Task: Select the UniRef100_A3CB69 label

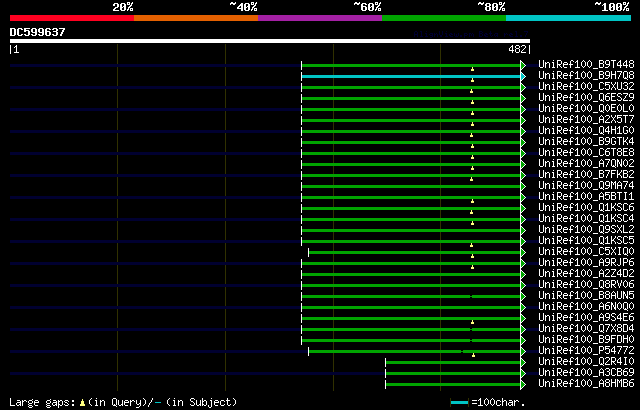Action: pyautogui.click(x=586, y=373)
